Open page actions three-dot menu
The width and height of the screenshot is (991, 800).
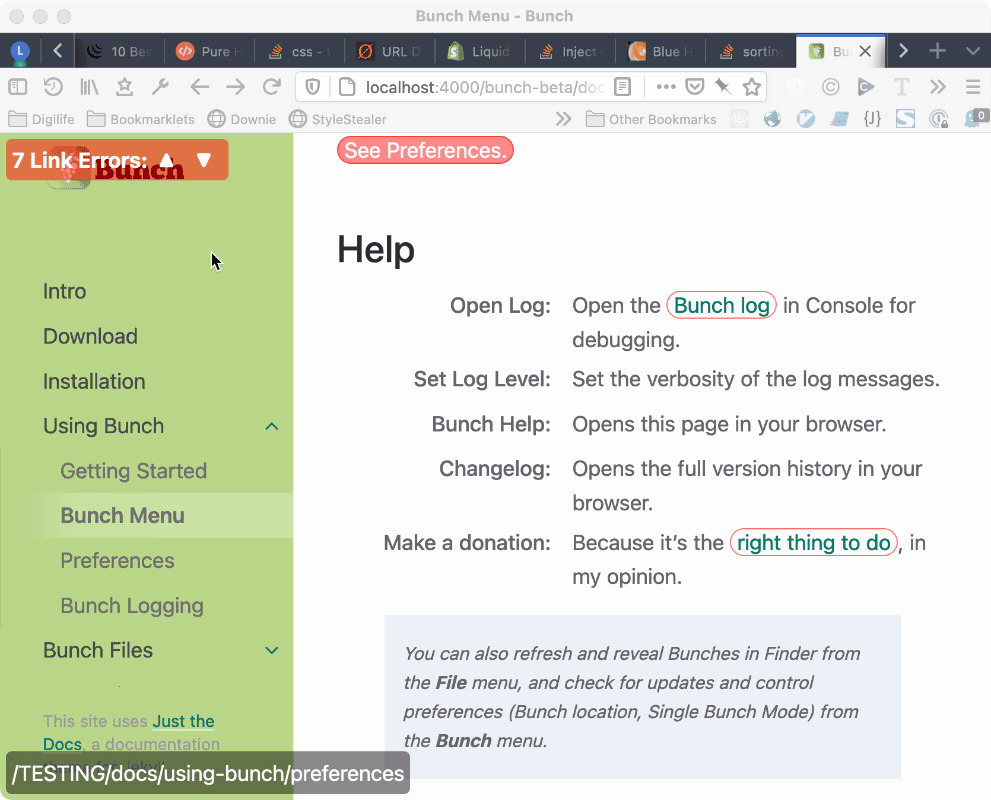666,87
